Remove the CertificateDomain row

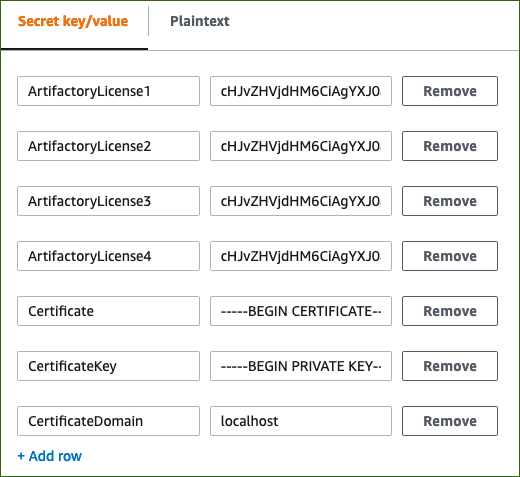[450, 421]
